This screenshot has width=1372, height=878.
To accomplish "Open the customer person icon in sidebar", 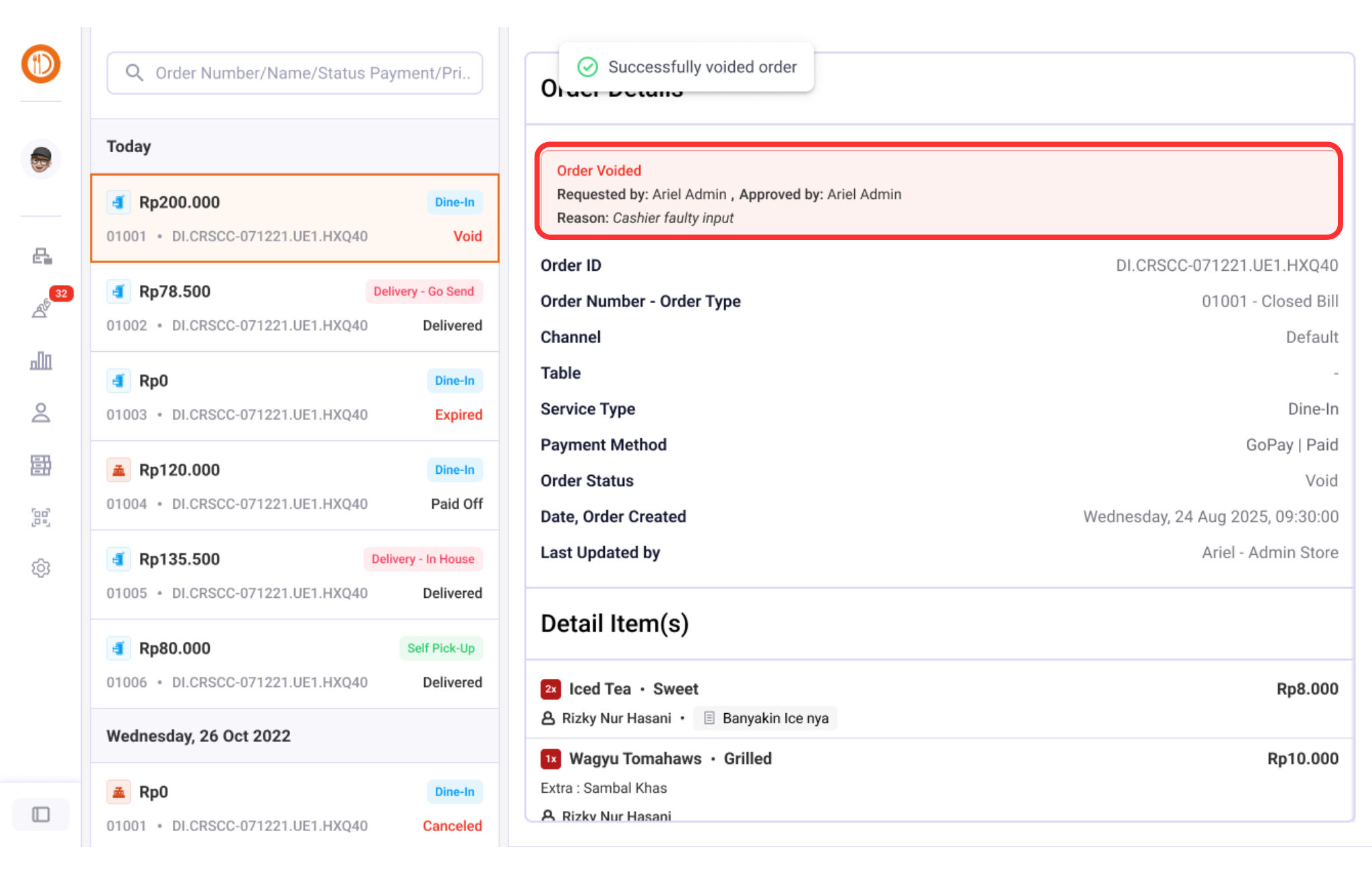I will coord(41,413).
